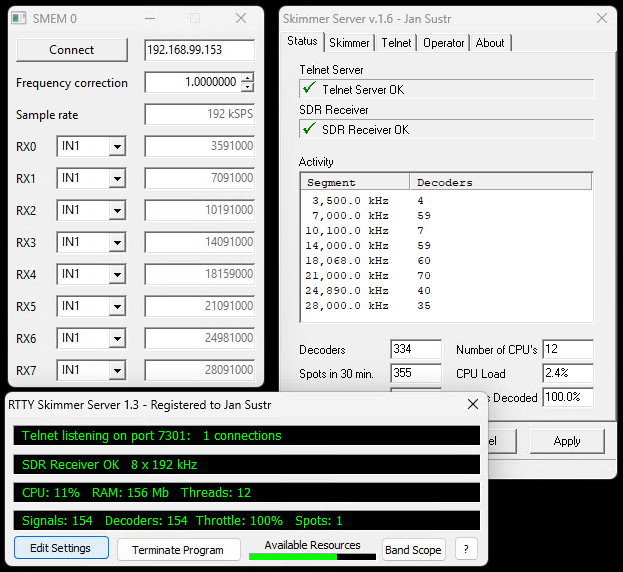623x572 pixels.
Task: Click the help question mark button
Action: [465, 549]
